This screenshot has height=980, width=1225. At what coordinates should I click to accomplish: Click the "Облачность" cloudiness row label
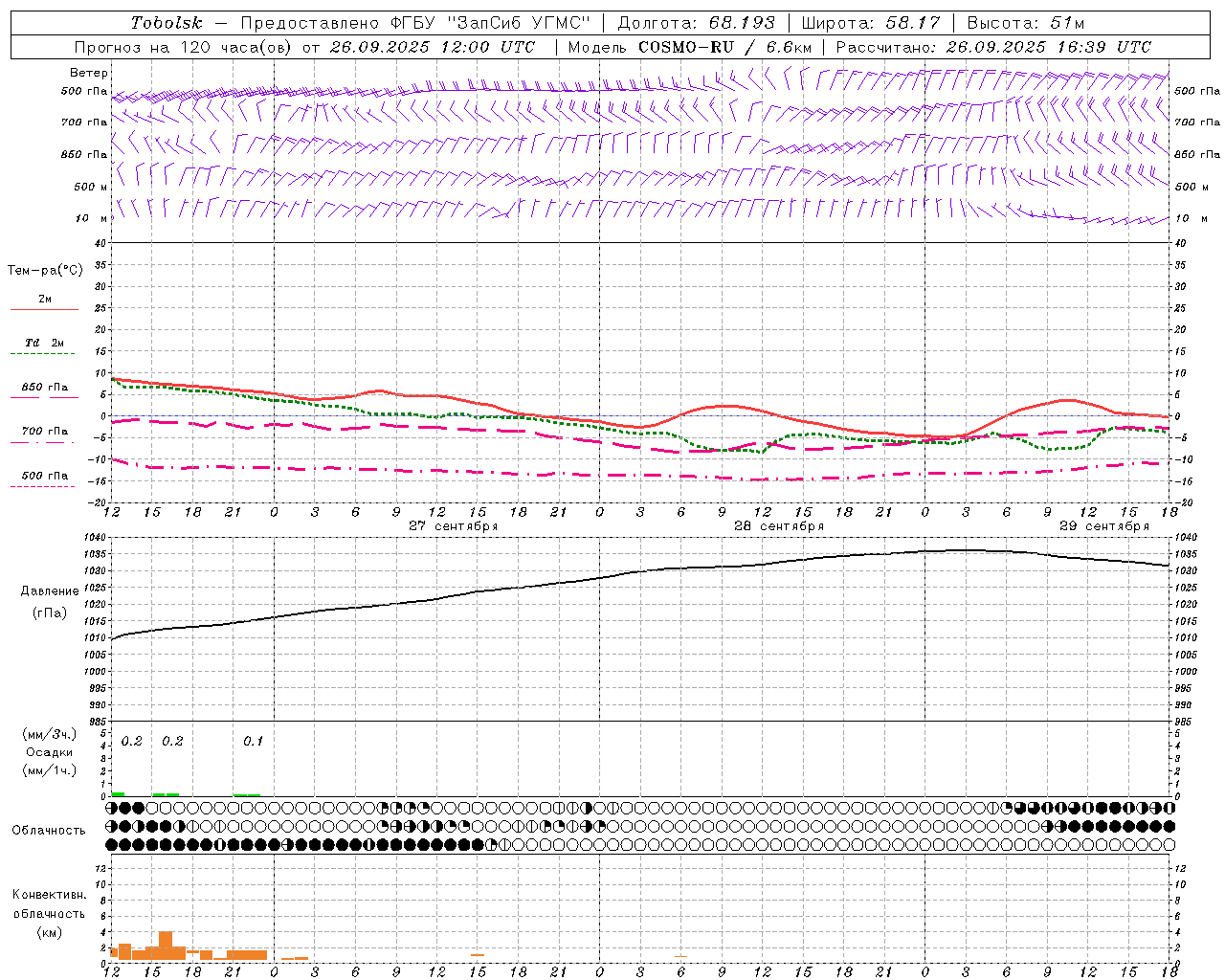tap(49, 830)
